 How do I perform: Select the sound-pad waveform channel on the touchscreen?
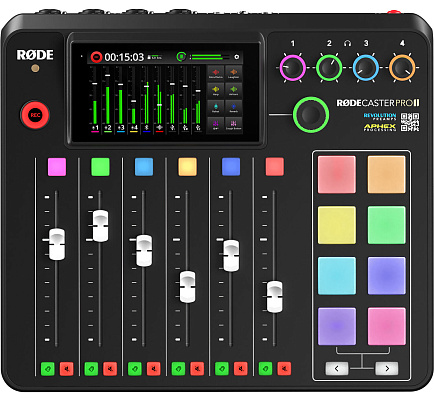click(159, 128)
